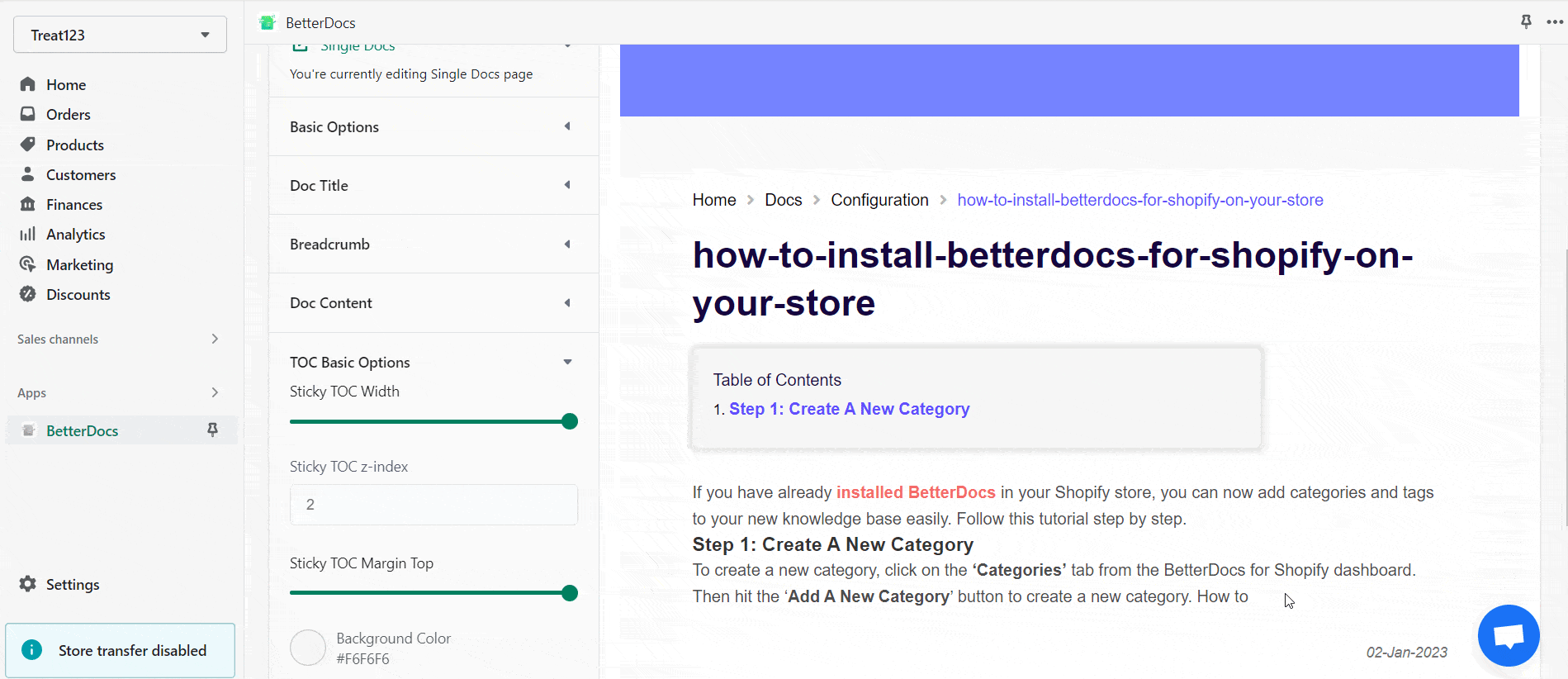
Task: Click the Products tag icon
Action: point(28,145)
